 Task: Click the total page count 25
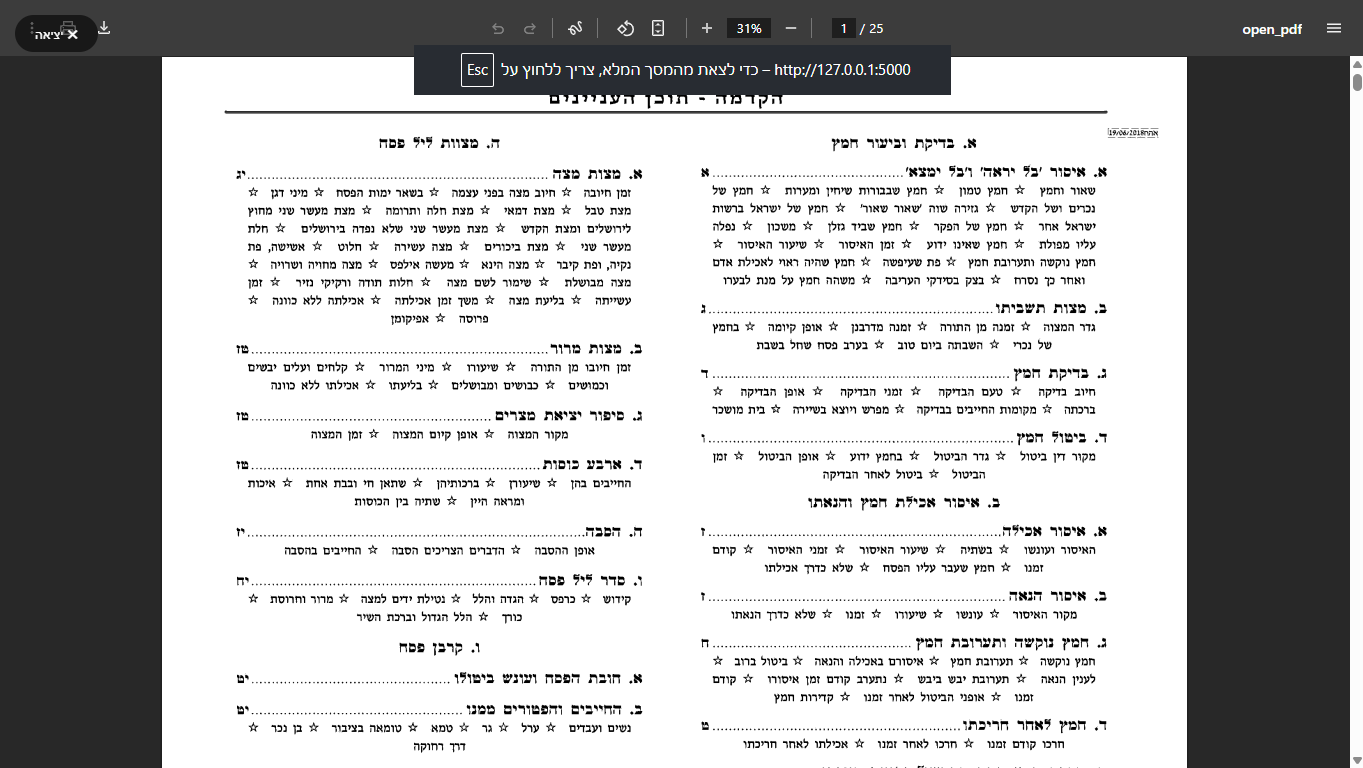[876, 28]
